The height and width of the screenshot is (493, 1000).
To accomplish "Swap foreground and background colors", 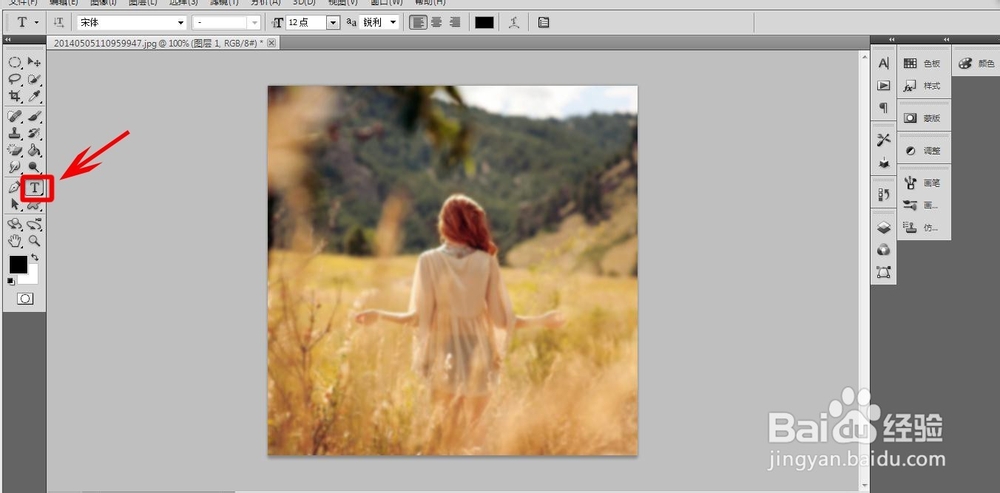I will [34, 257].
